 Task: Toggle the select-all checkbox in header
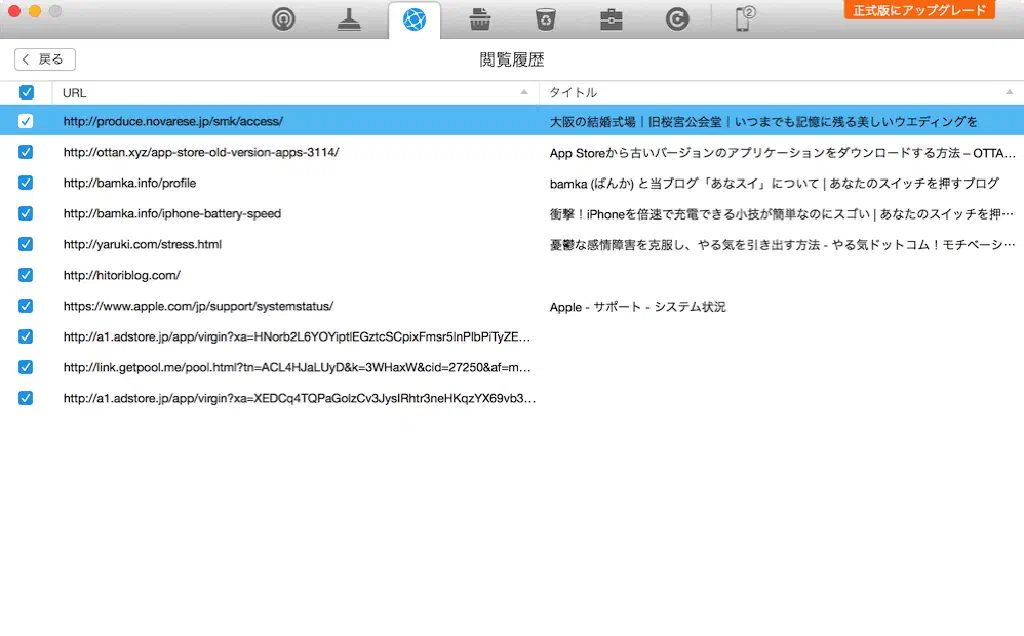pos(26,92)
